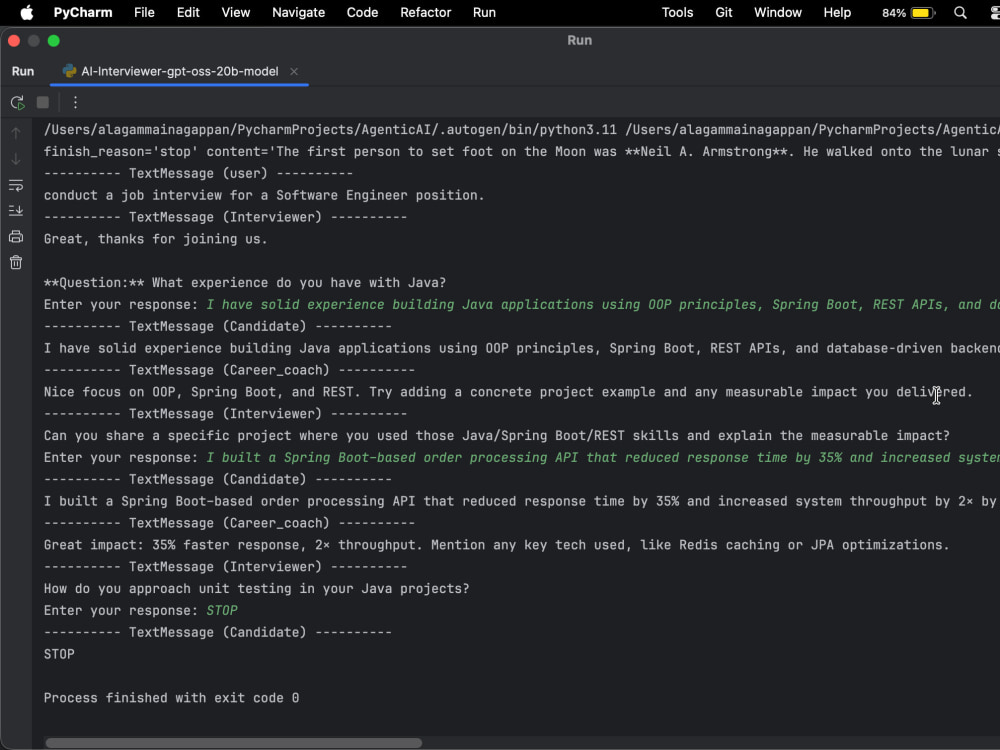Open the Help menu

point(837,12)
